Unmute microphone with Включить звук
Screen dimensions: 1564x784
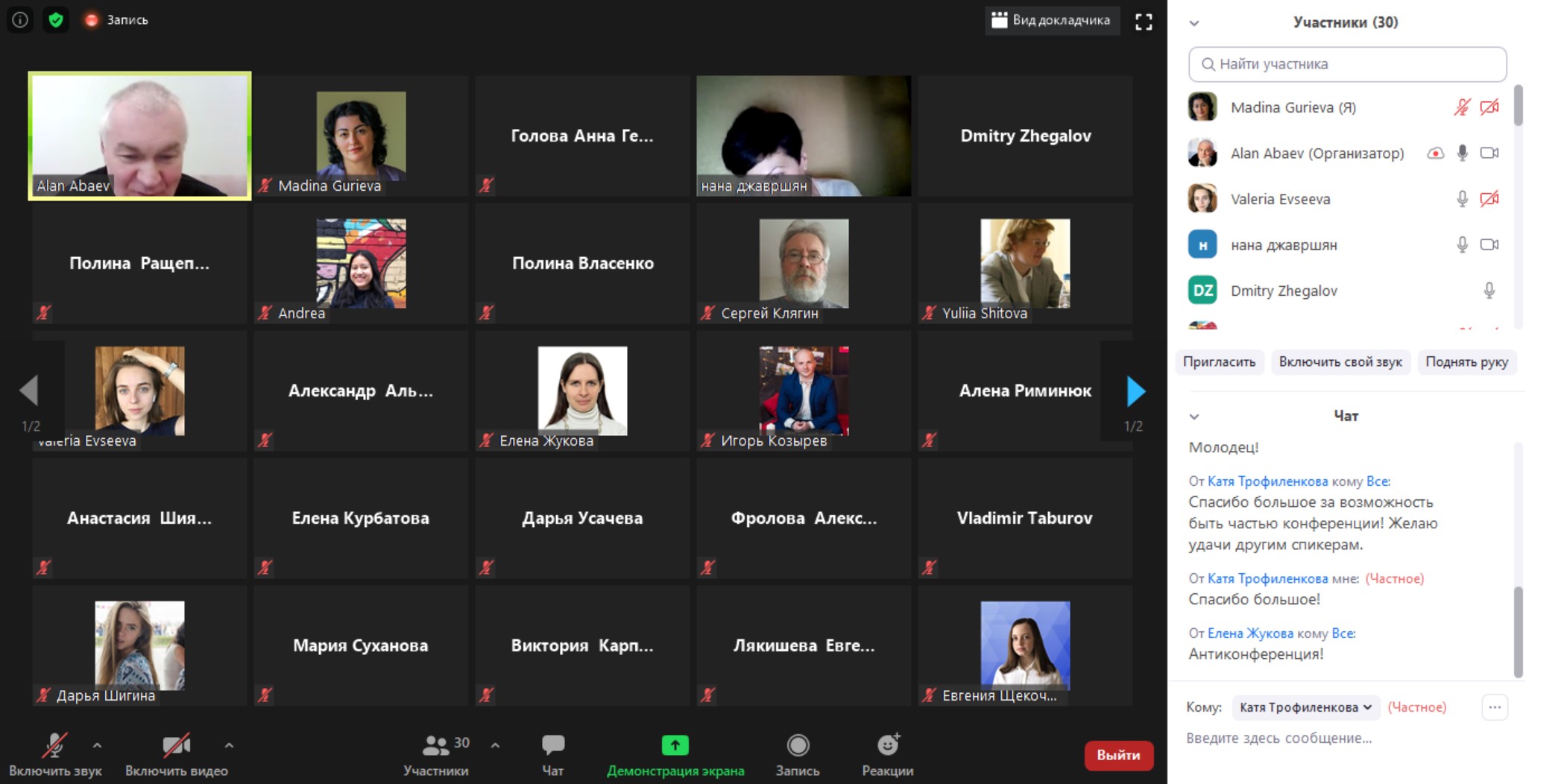coord(54,745)
